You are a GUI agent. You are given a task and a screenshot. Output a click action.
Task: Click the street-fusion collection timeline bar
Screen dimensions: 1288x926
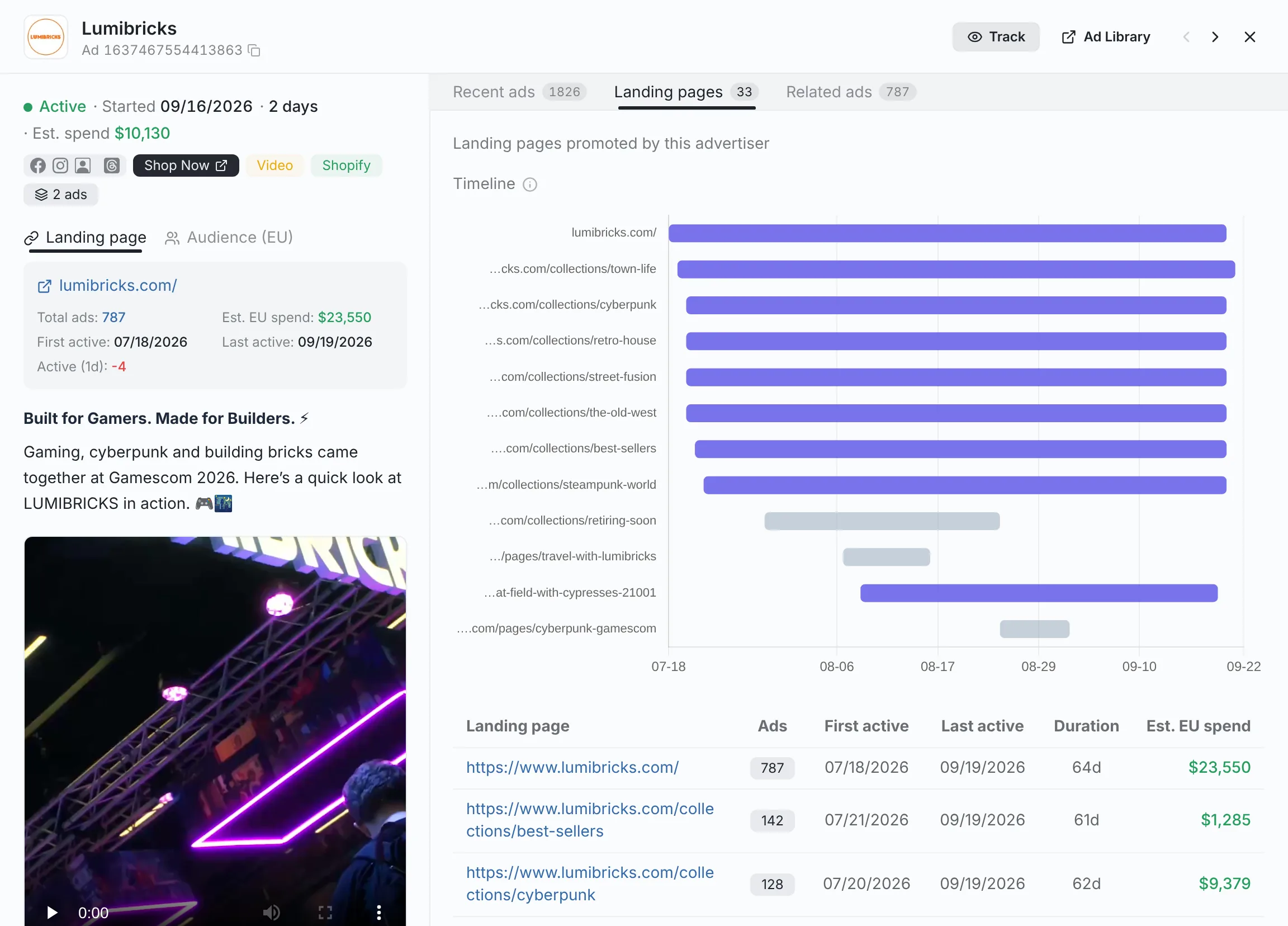pos(956,377)
